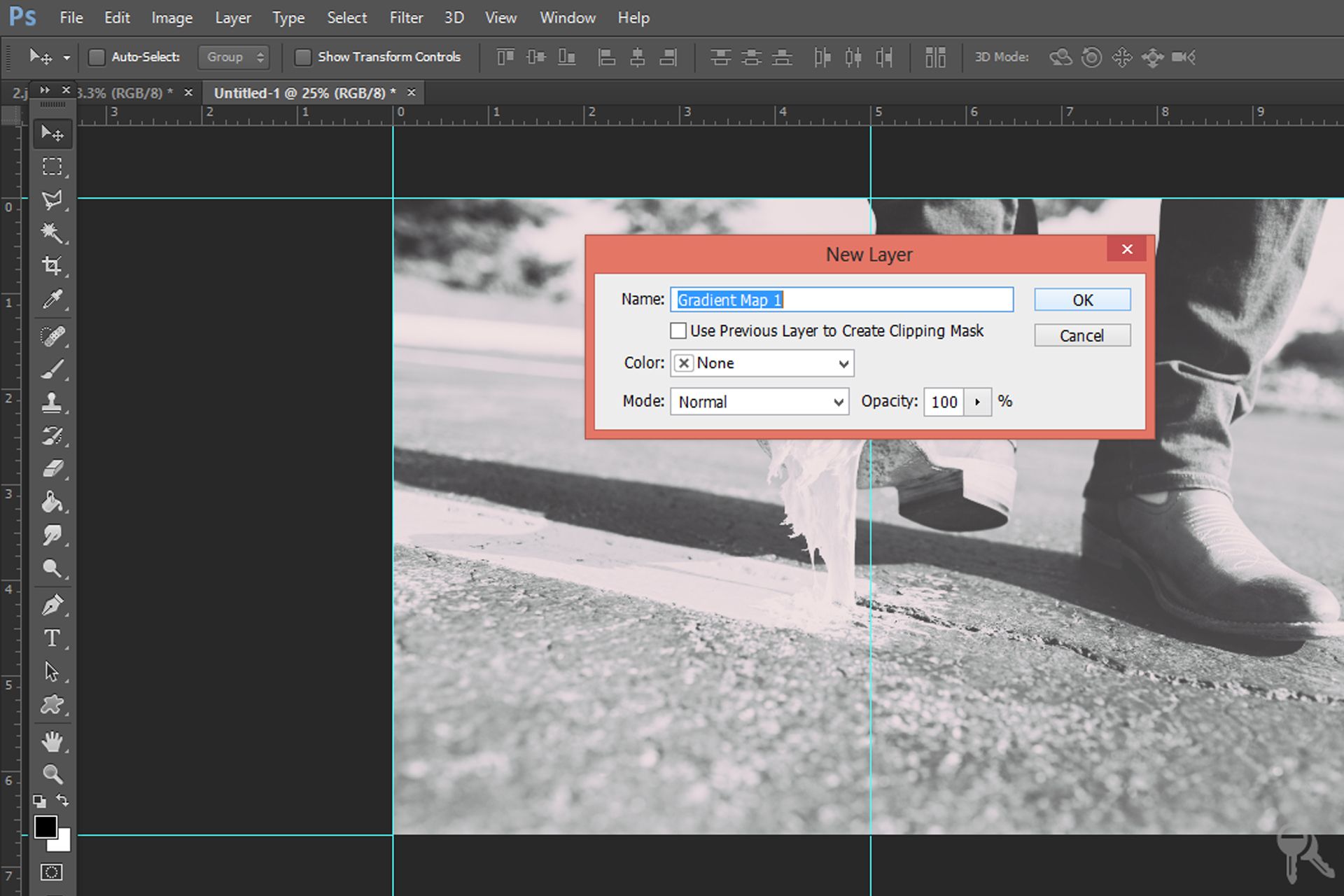The width and height of the screenshot is (1344, 896).
Task: Pick the Hand tool
Action: pyautogui.click(x=52, y=741)
